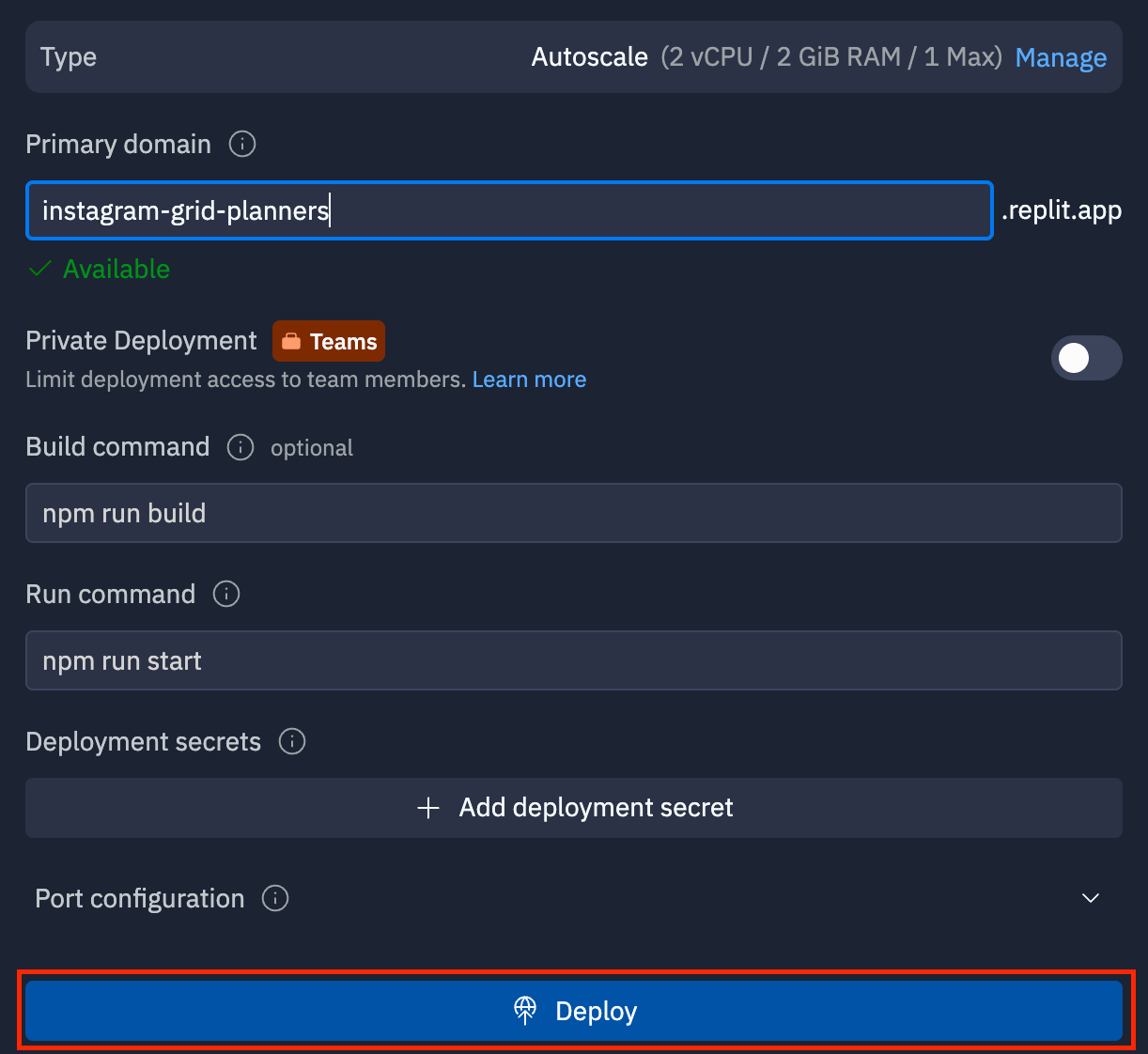Screen dimensions: 1148x1054
Task: Click the Add deployment secret text
Action: click(596, 808)
